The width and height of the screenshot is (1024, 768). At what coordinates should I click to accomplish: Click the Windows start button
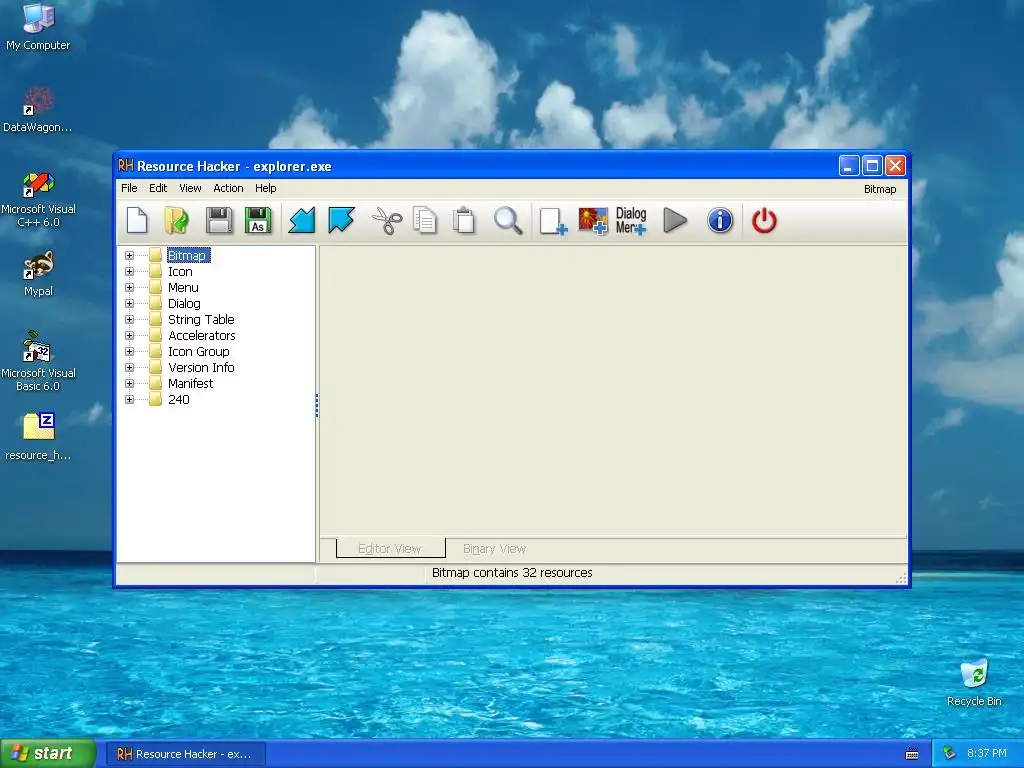pyautogui.click(x=48, y=754)
